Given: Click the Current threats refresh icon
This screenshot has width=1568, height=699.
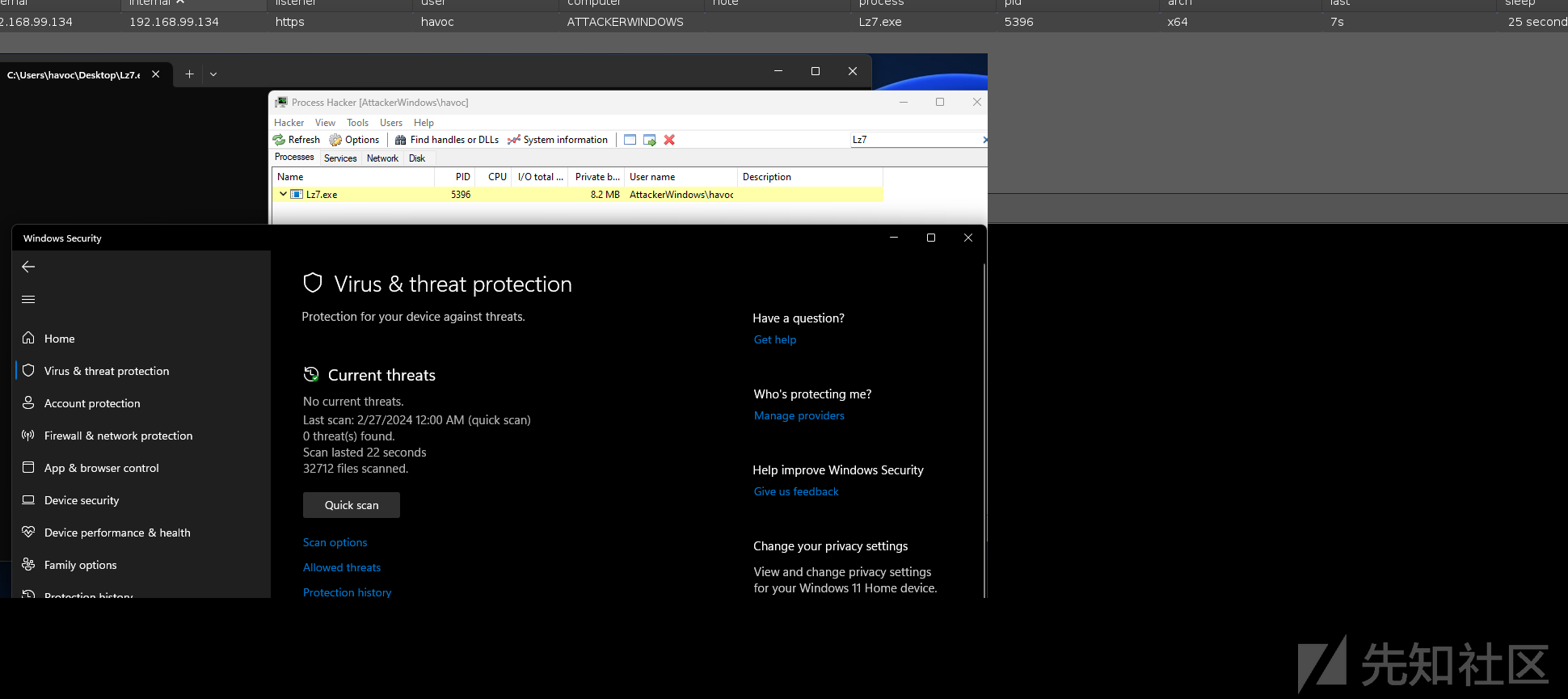Looking at the screenshot, I should (311, 374).
